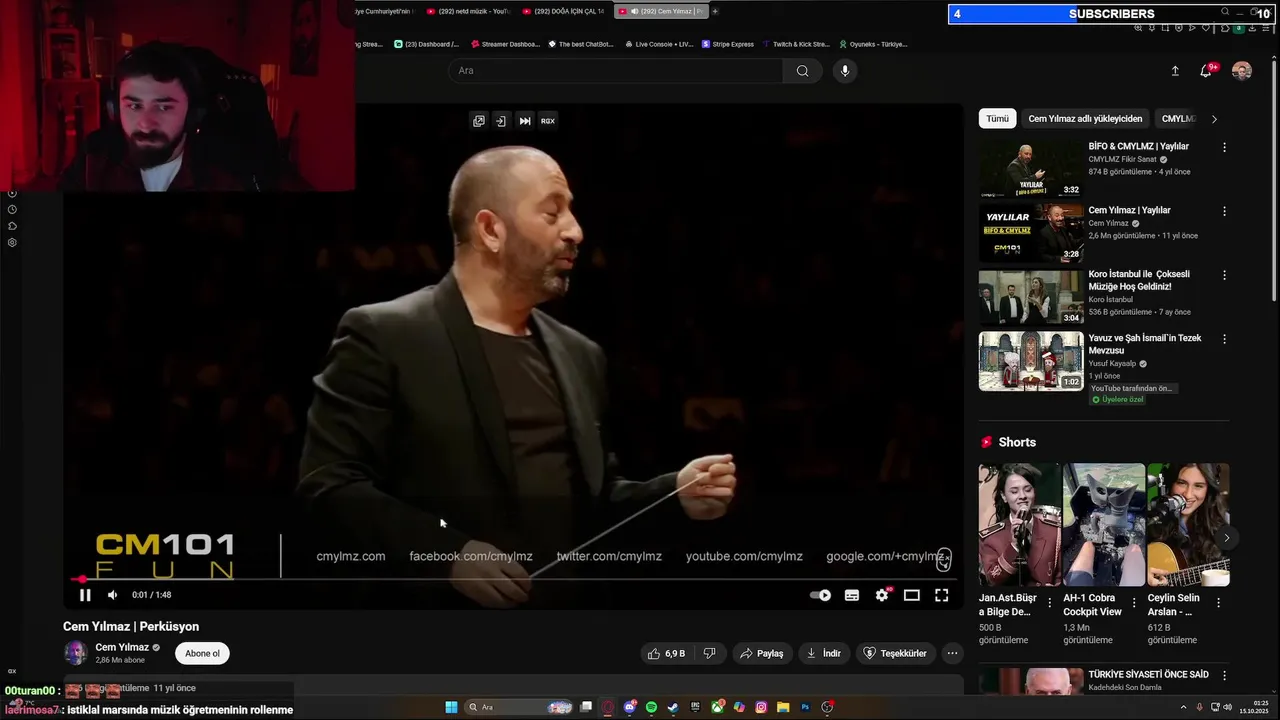Dislike the Cem Yılmaz video

709,653
